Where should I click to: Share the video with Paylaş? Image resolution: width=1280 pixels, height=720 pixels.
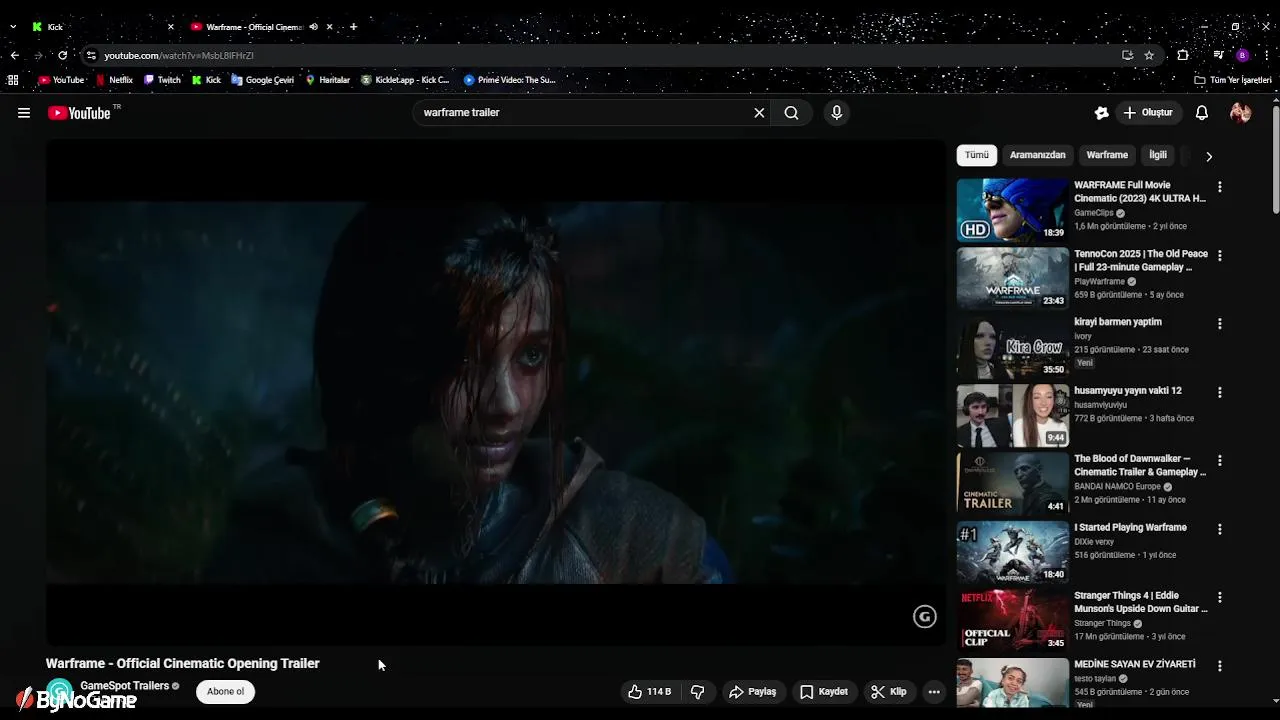pos(752,692)
